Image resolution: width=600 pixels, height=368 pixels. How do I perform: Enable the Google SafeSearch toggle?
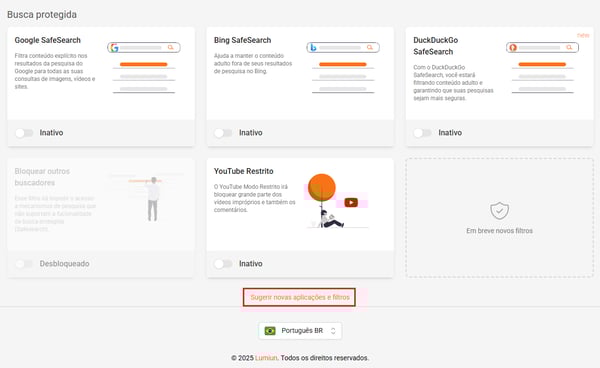coord(24,133)
